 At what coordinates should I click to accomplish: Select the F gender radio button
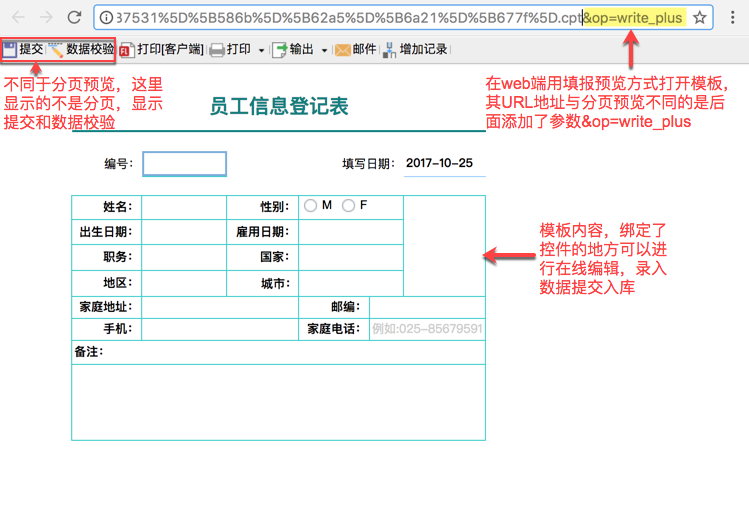point(348,205)
